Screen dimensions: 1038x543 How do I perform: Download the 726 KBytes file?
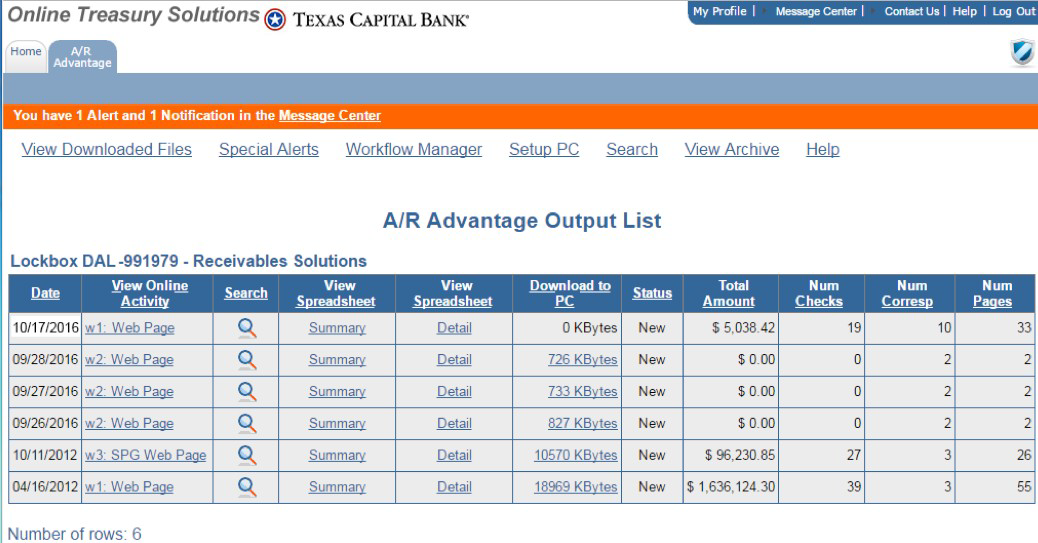(x=583, y=360)
